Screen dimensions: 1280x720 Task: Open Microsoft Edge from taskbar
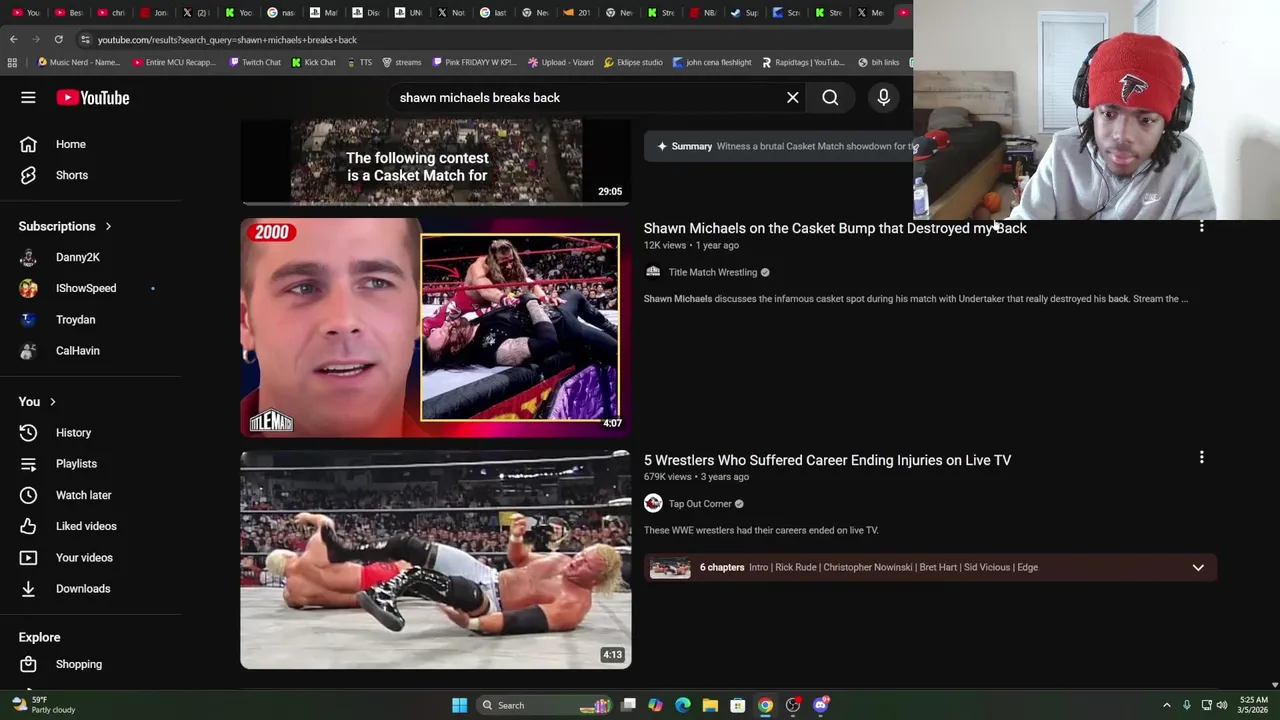coord(683,705)
